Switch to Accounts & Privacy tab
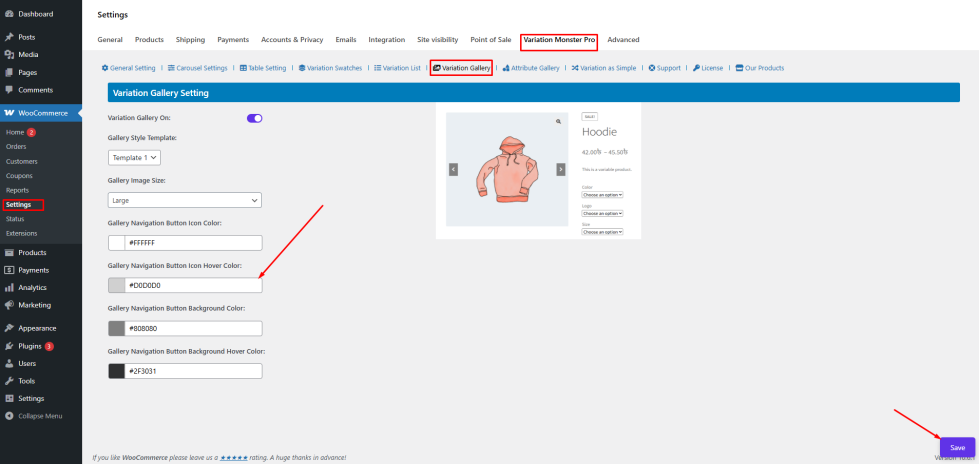The width and height of the screenshot is (979, 464). coord(292,39)
